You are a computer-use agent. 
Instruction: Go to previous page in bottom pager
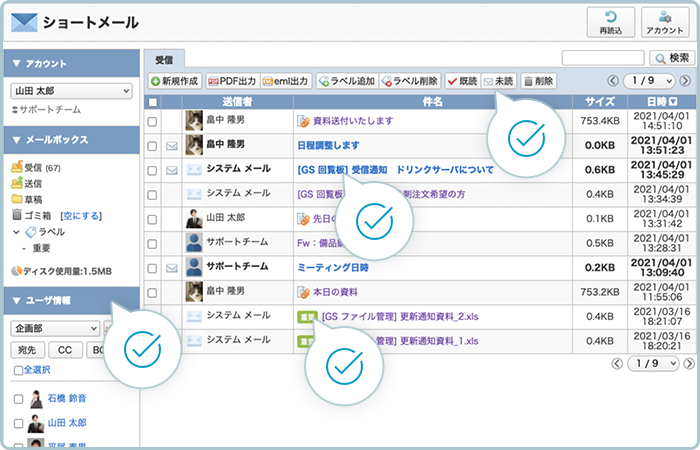(617, 364)
